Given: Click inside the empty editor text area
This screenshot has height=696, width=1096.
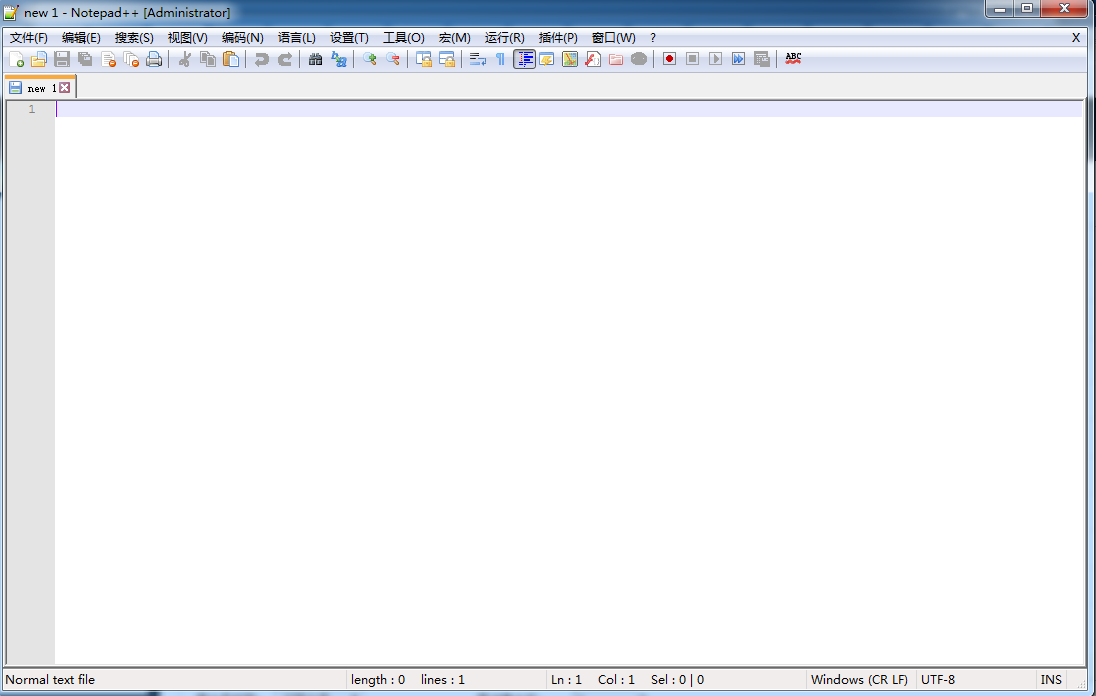Looking at the screenshot, I should pyautogui.click(x=569, y=384).
